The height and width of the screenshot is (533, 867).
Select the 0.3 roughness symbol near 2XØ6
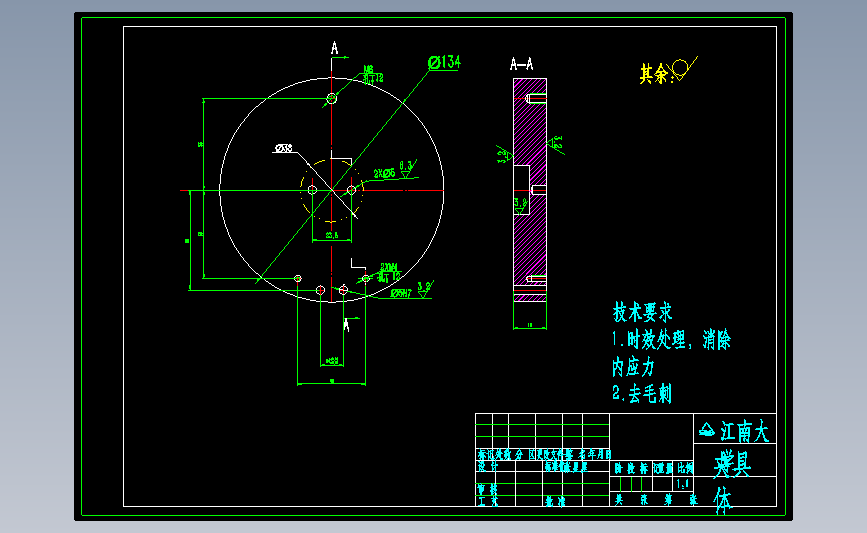point(408,169)
